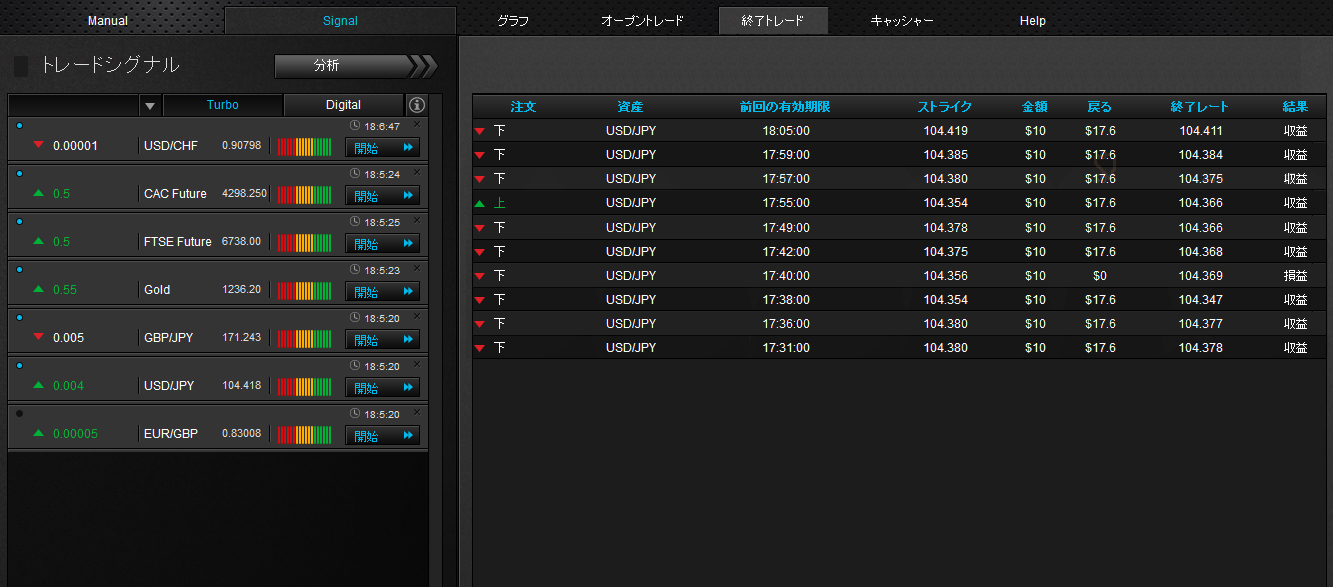Click the green up arrow on EUR/GBP signal
This screenshot has width=1333, height=587.
pyautogui.click(x=38, y=433)
